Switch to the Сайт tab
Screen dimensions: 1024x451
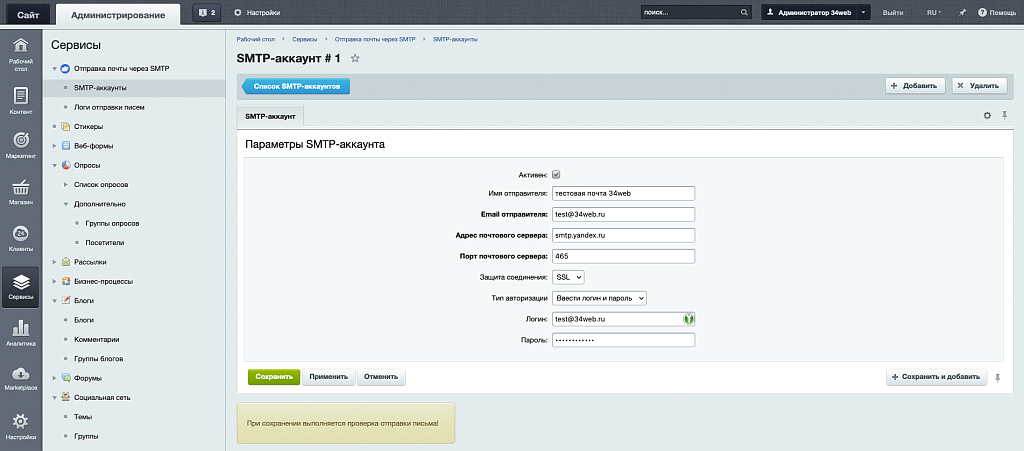click(x=28, y=13)
